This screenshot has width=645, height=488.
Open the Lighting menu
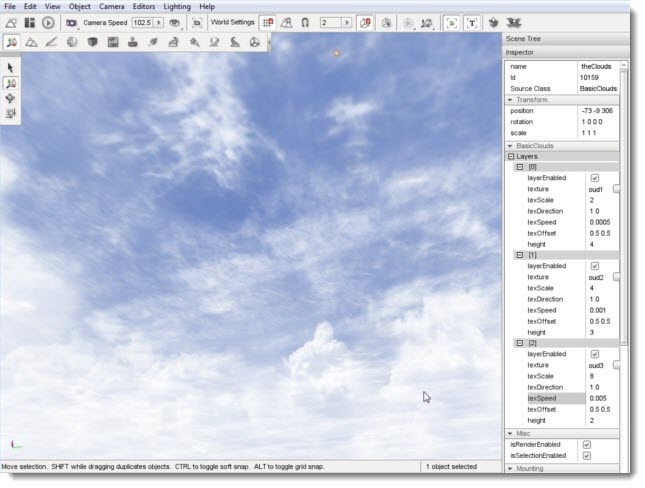coord(177,6)
